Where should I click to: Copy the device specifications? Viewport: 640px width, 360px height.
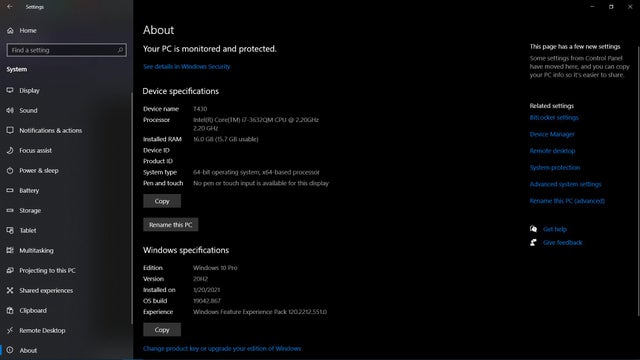tap(162, 201)
